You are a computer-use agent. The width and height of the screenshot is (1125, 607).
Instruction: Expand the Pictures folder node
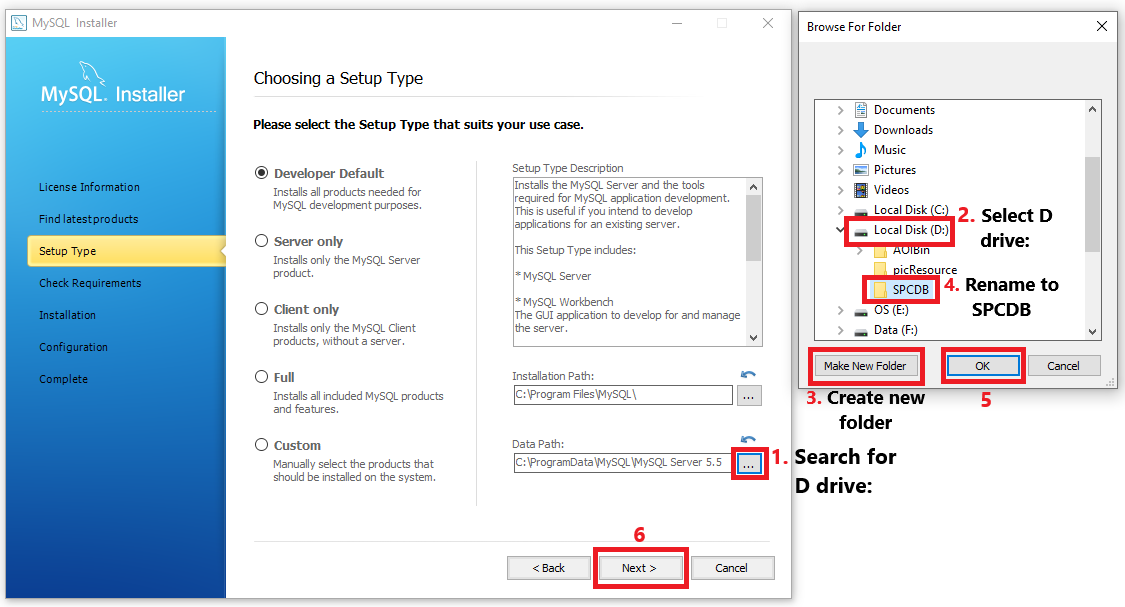pyautogui.click(x=840, y=171)
